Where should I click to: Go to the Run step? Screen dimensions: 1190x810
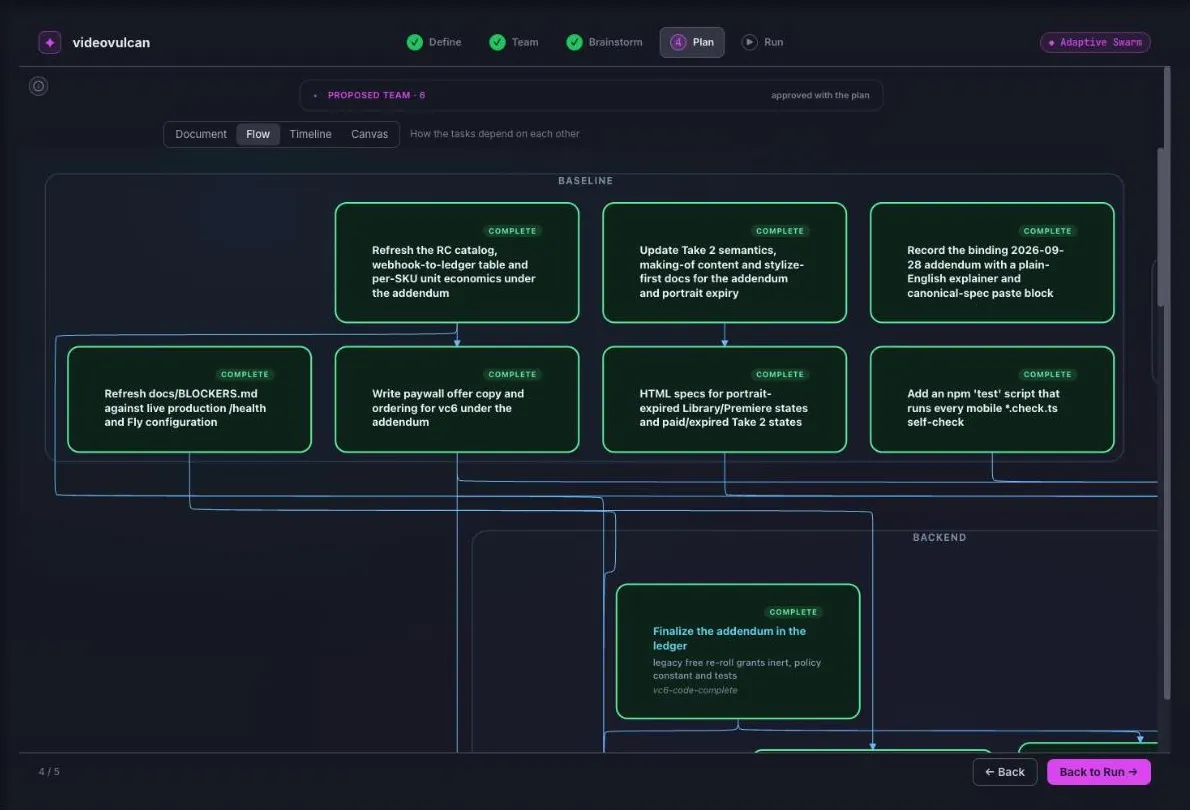(763, 43)
